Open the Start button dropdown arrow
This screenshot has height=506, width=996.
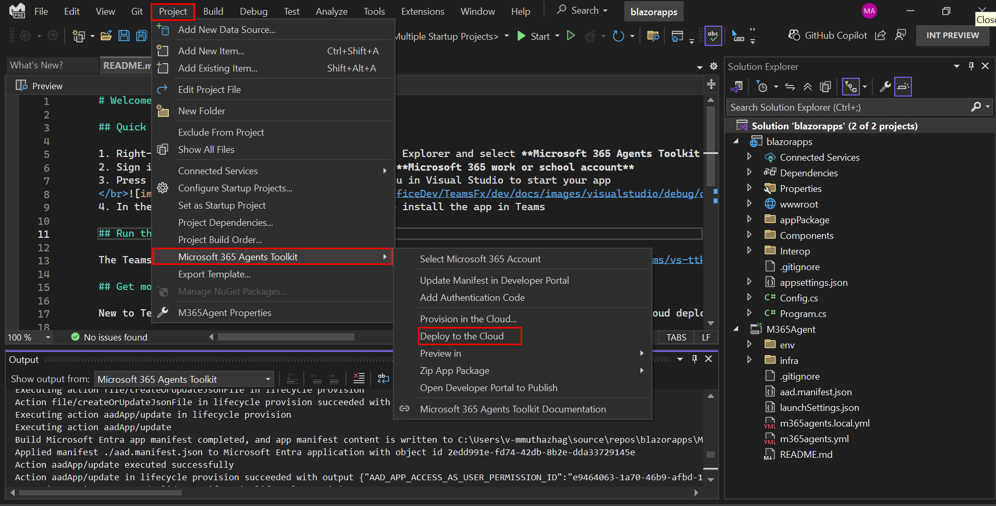[557, 36]
